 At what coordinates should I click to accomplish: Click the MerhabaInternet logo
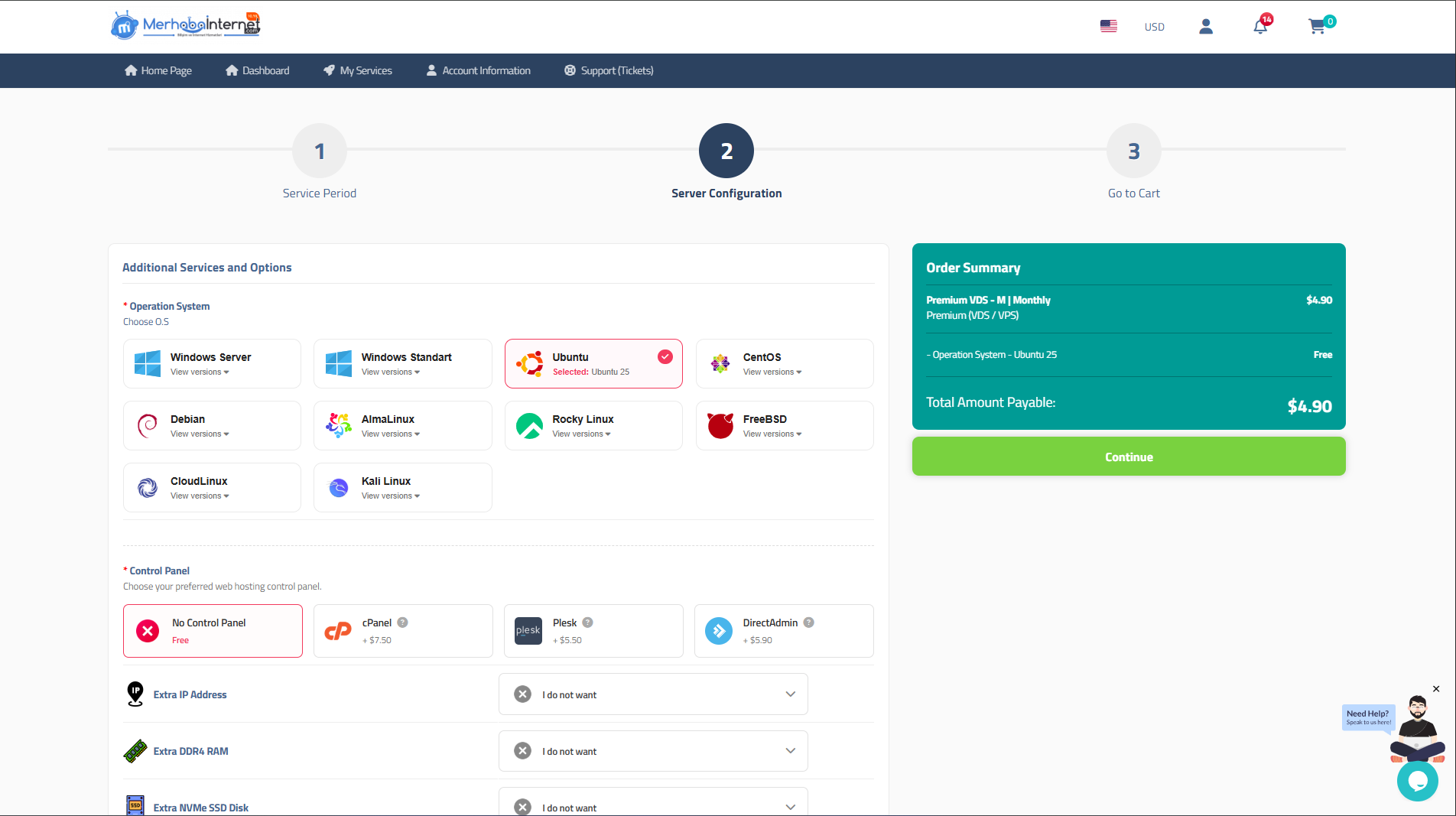coord(186,25)
